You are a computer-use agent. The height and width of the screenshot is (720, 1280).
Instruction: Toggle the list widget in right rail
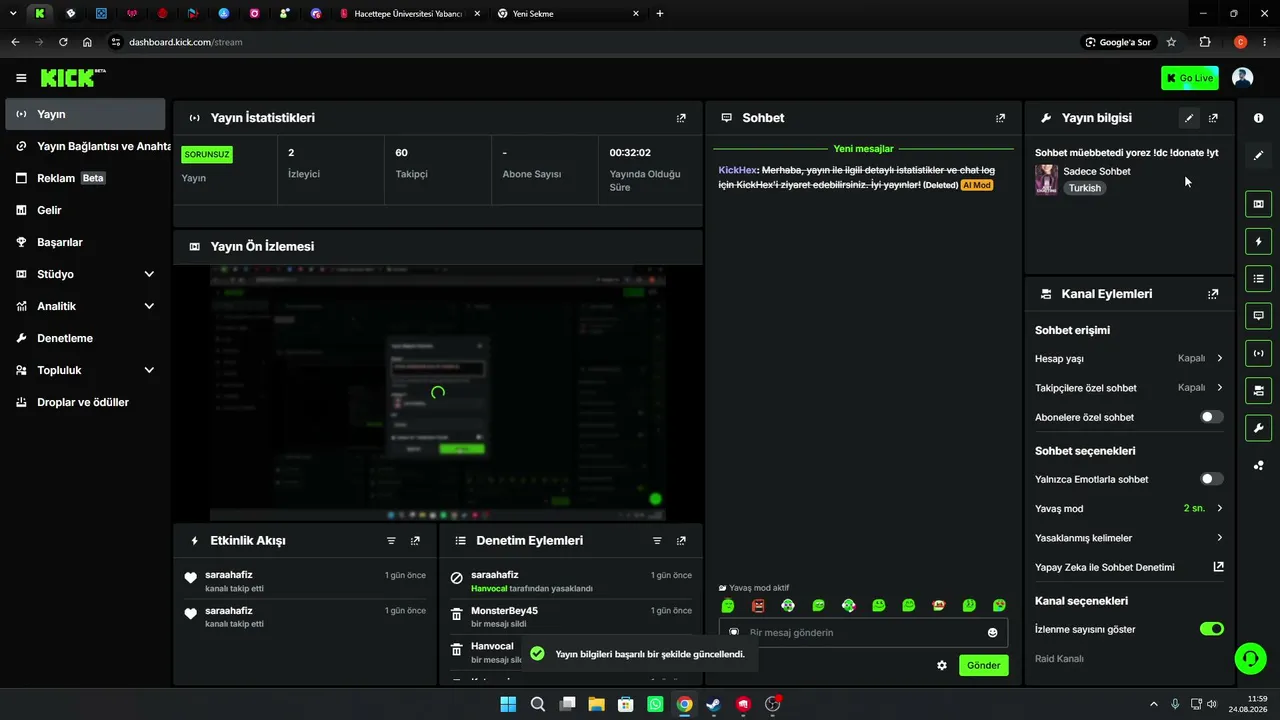coord(1258,279)
